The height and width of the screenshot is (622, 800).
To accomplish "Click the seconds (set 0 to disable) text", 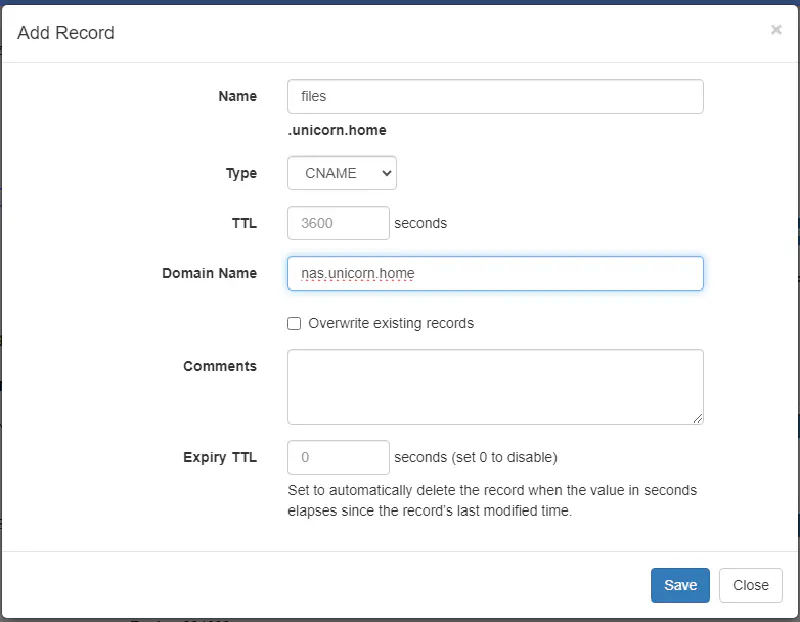I will 476,457.
